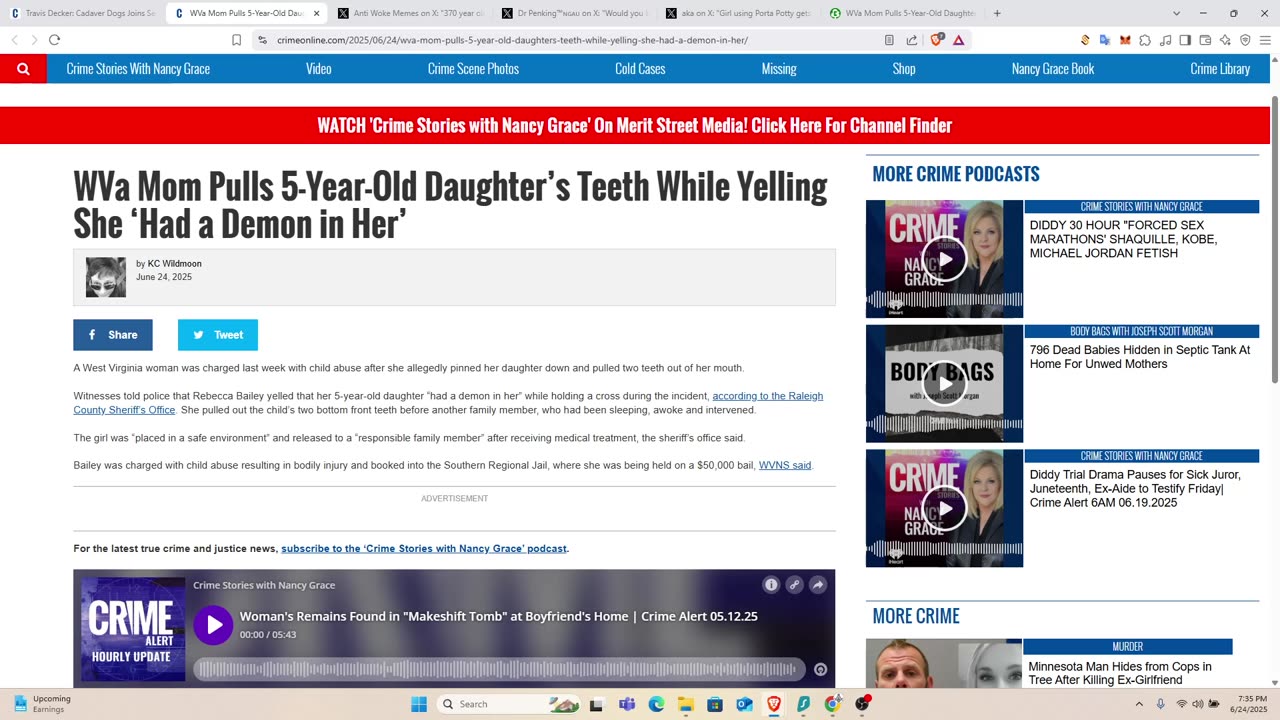
Task: Open the Google Translate extension
Action: coord(1105,40)
